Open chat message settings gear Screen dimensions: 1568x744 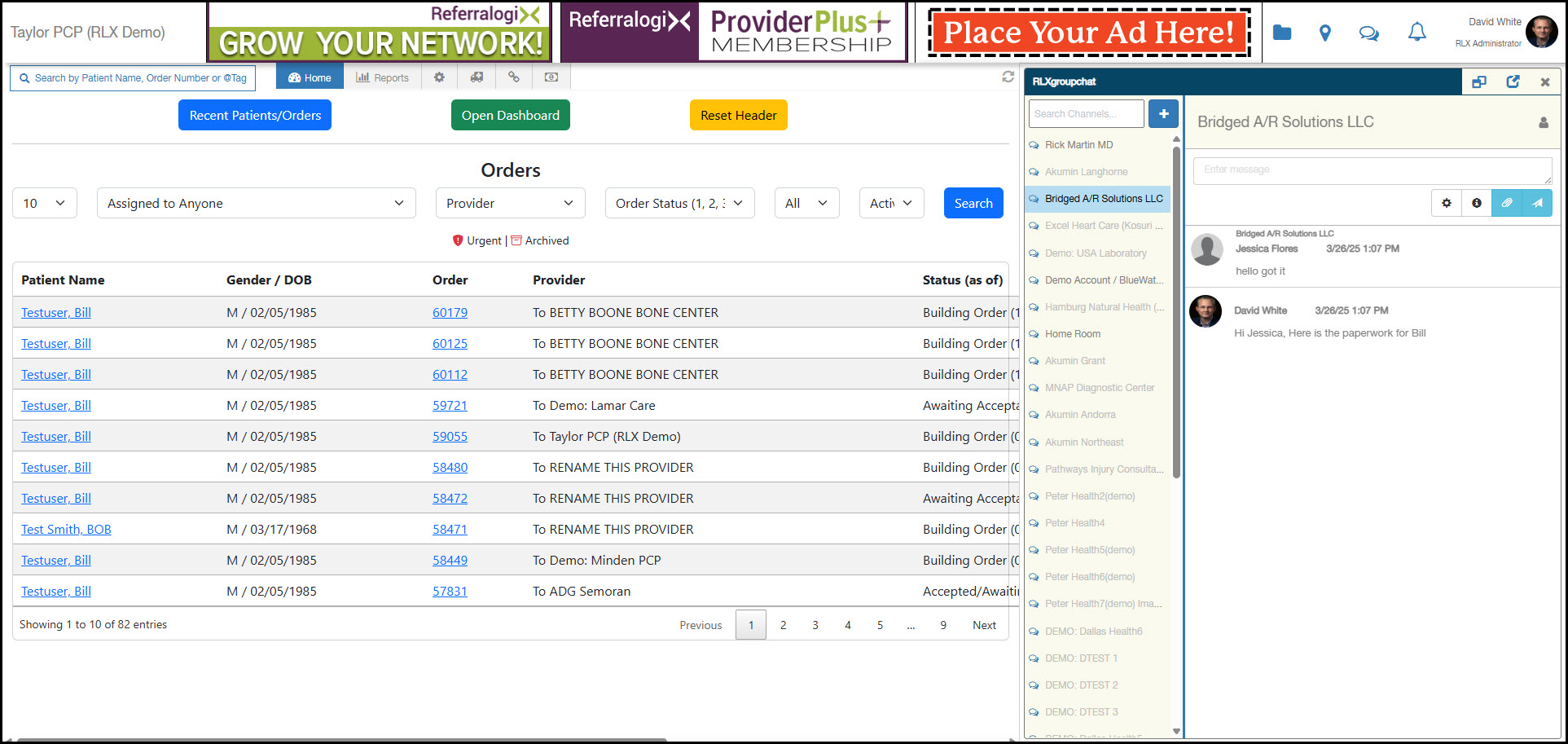pyautogui.click(x=1447, y=203)
